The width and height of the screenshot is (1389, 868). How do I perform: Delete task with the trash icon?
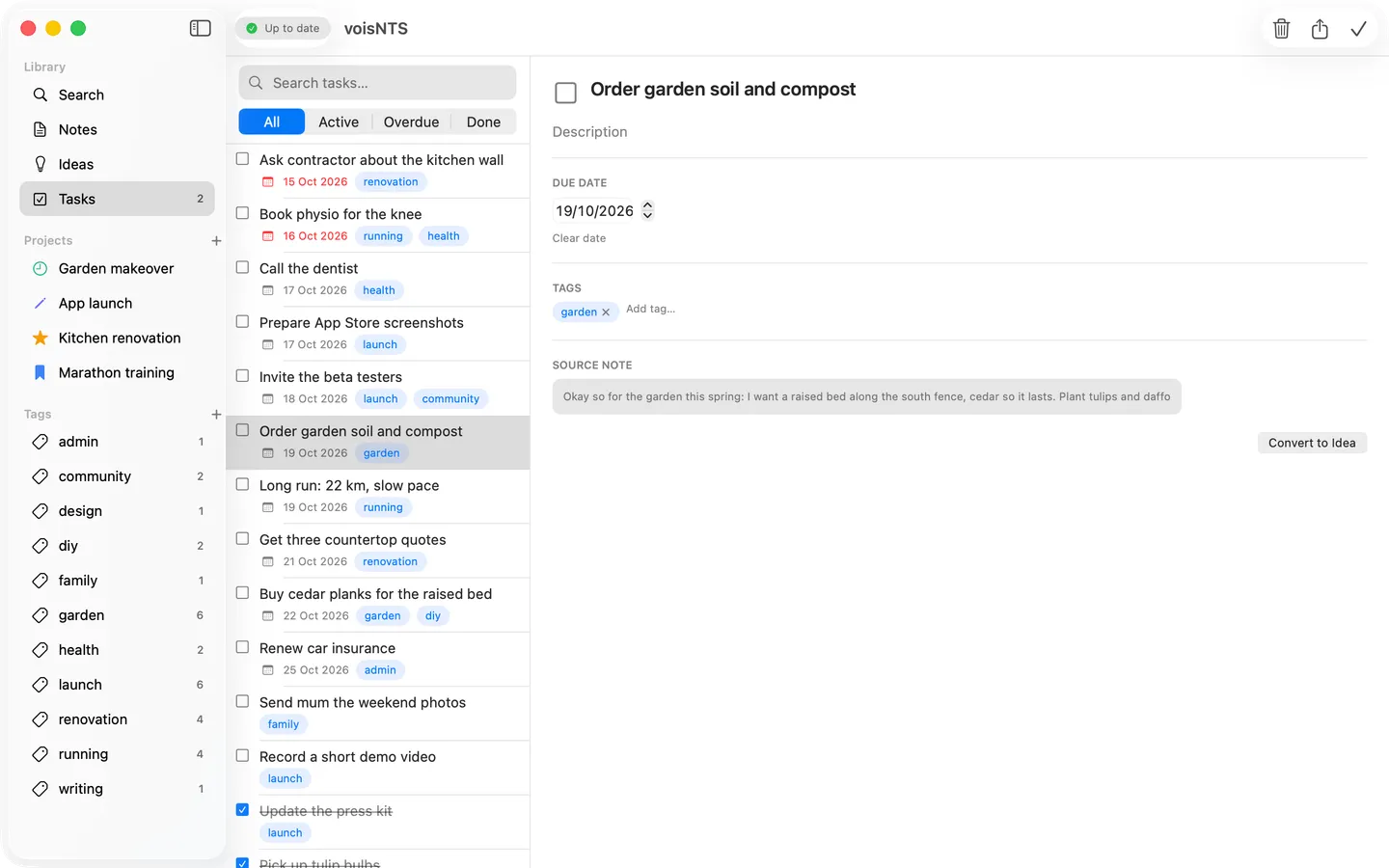(x=1281, y=29)
